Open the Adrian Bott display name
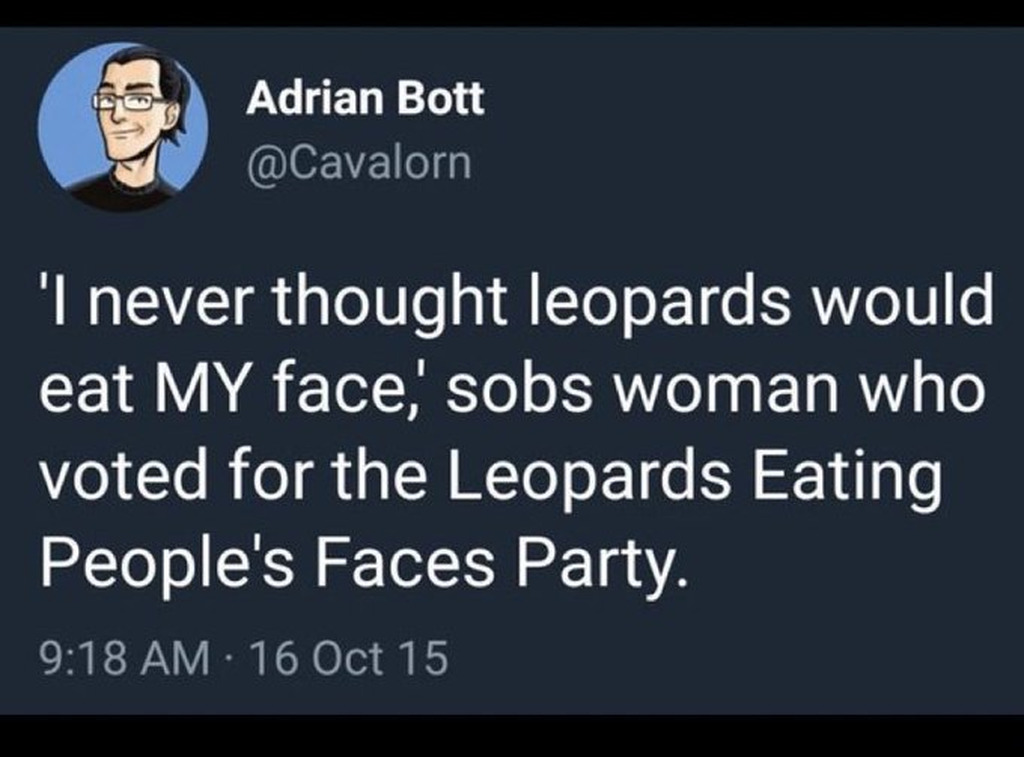 (x=364, y=99)
